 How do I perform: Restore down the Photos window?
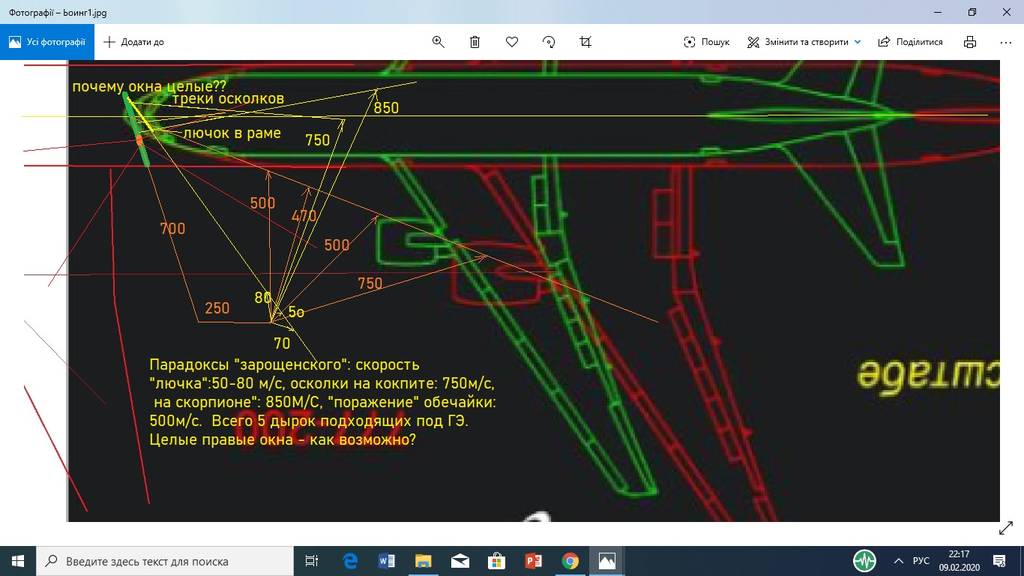(972, 12)
